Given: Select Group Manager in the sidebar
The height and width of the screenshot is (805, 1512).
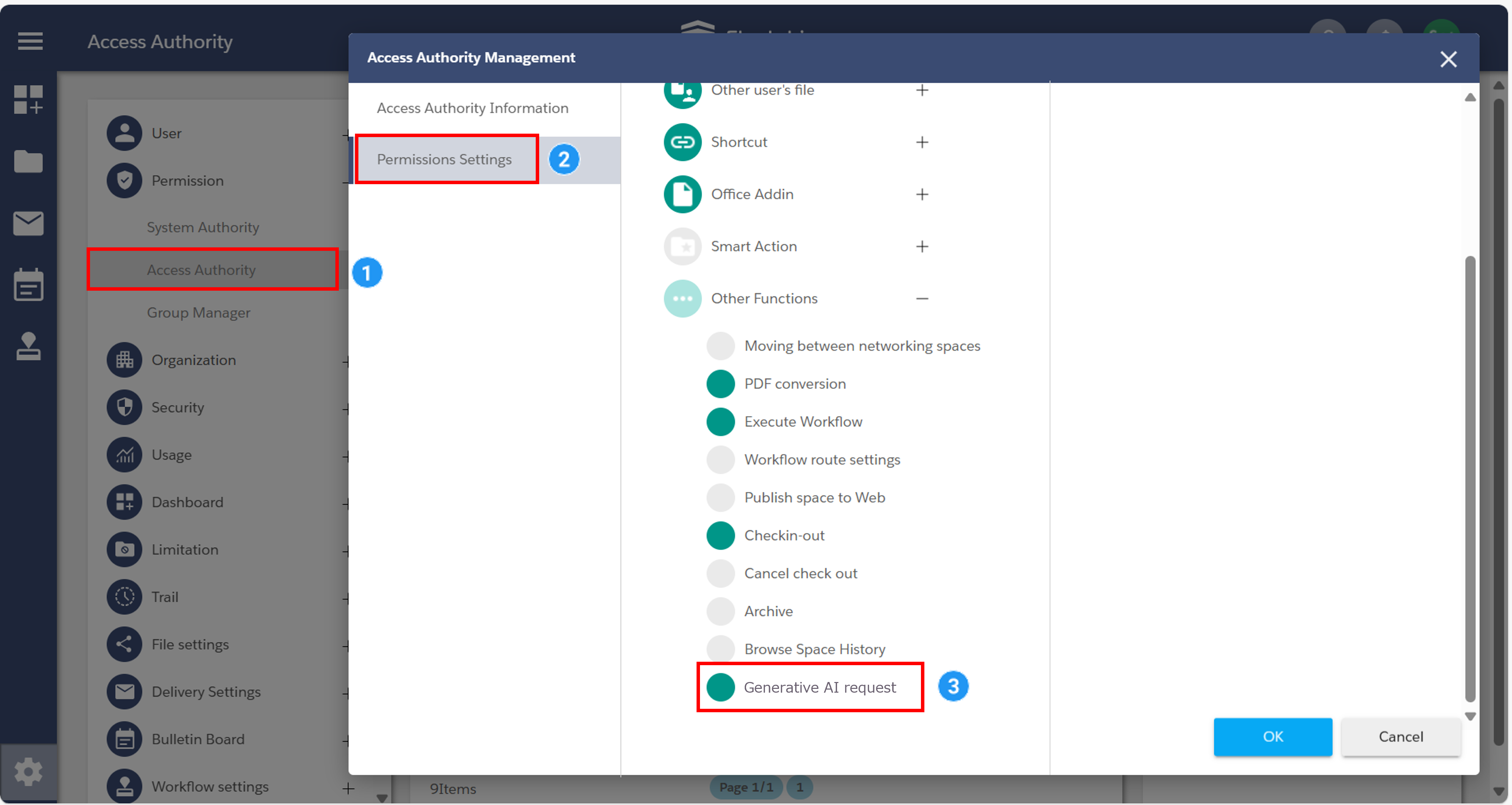Looking at the screenshot, I should [198, 313].
